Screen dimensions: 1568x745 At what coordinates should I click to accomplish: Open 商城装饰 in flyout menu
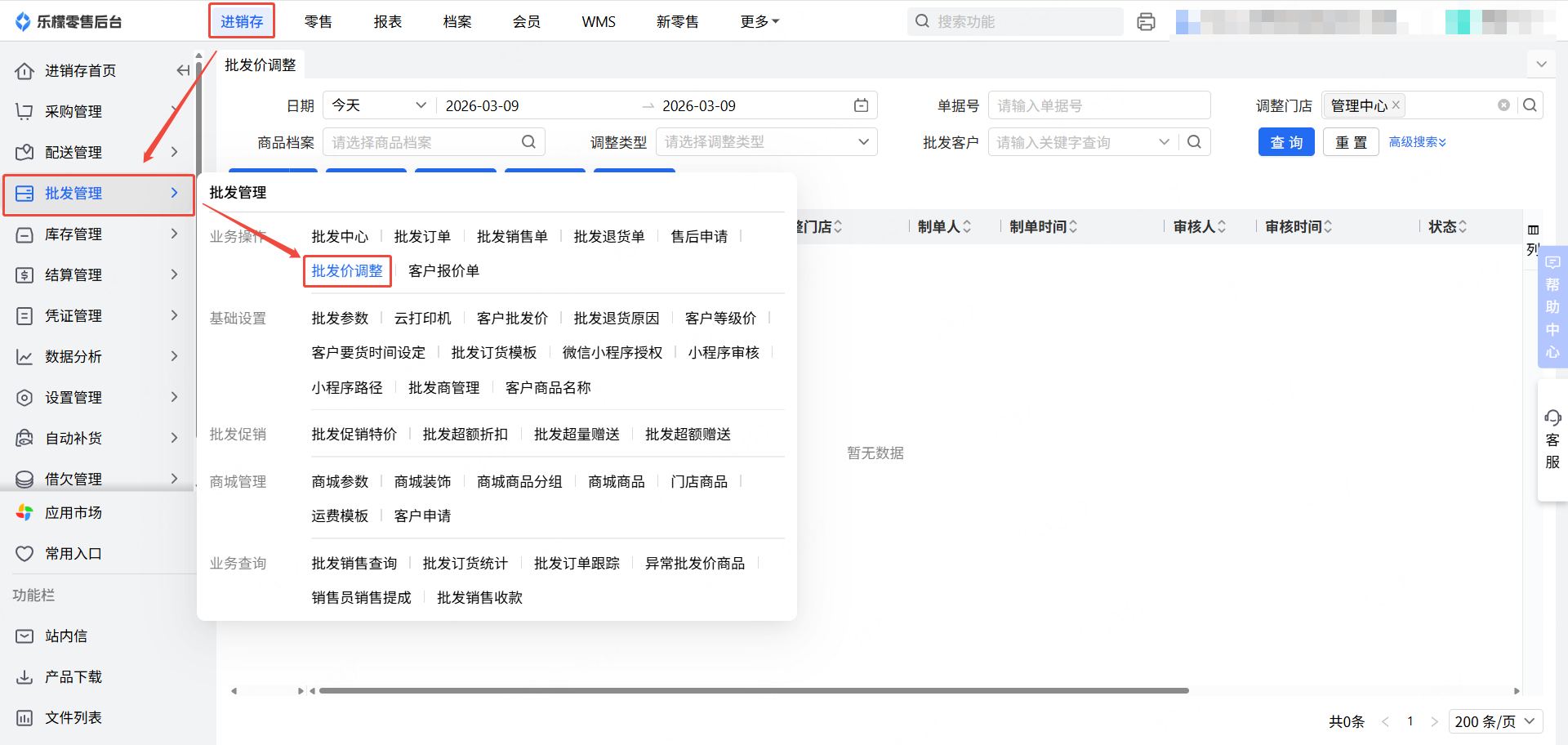[422, 482]
